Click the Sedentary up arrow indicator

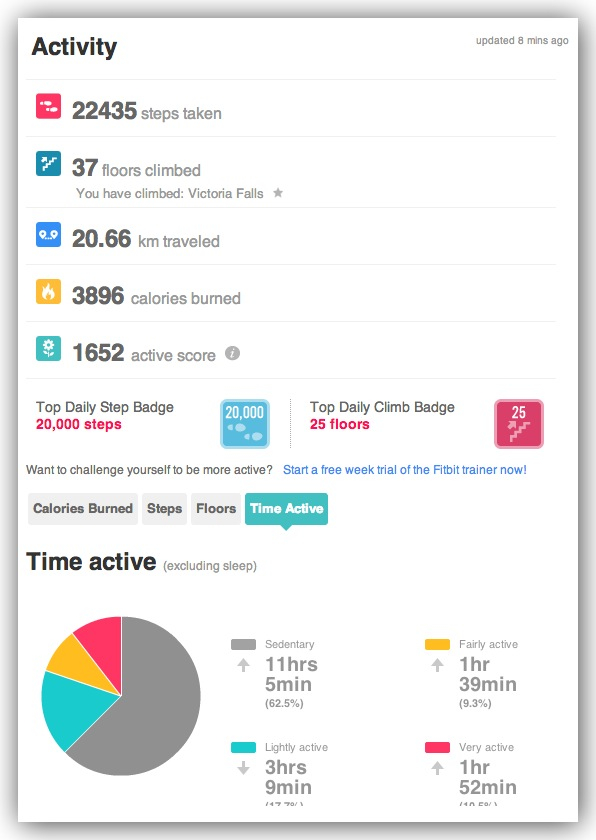coord(244,665)
